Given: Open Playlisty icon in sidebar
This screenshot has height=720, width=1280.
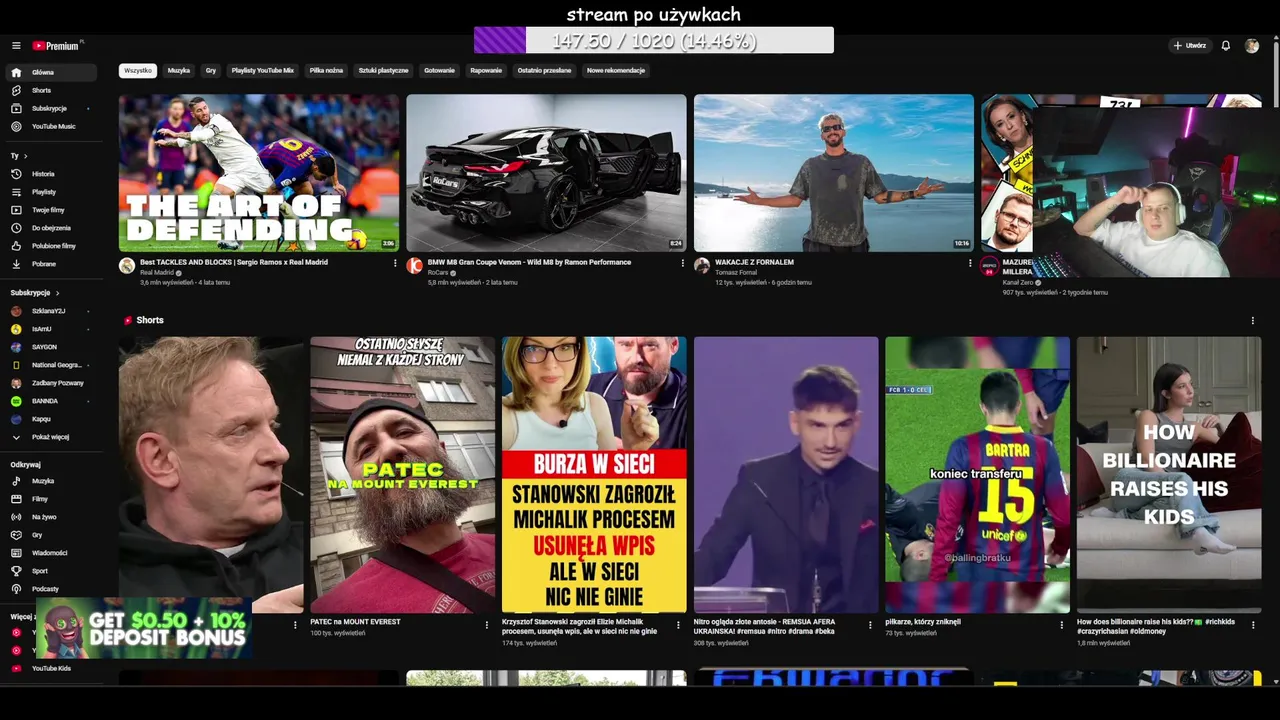Looking at the screenshot, I should [x=16, y=192].
